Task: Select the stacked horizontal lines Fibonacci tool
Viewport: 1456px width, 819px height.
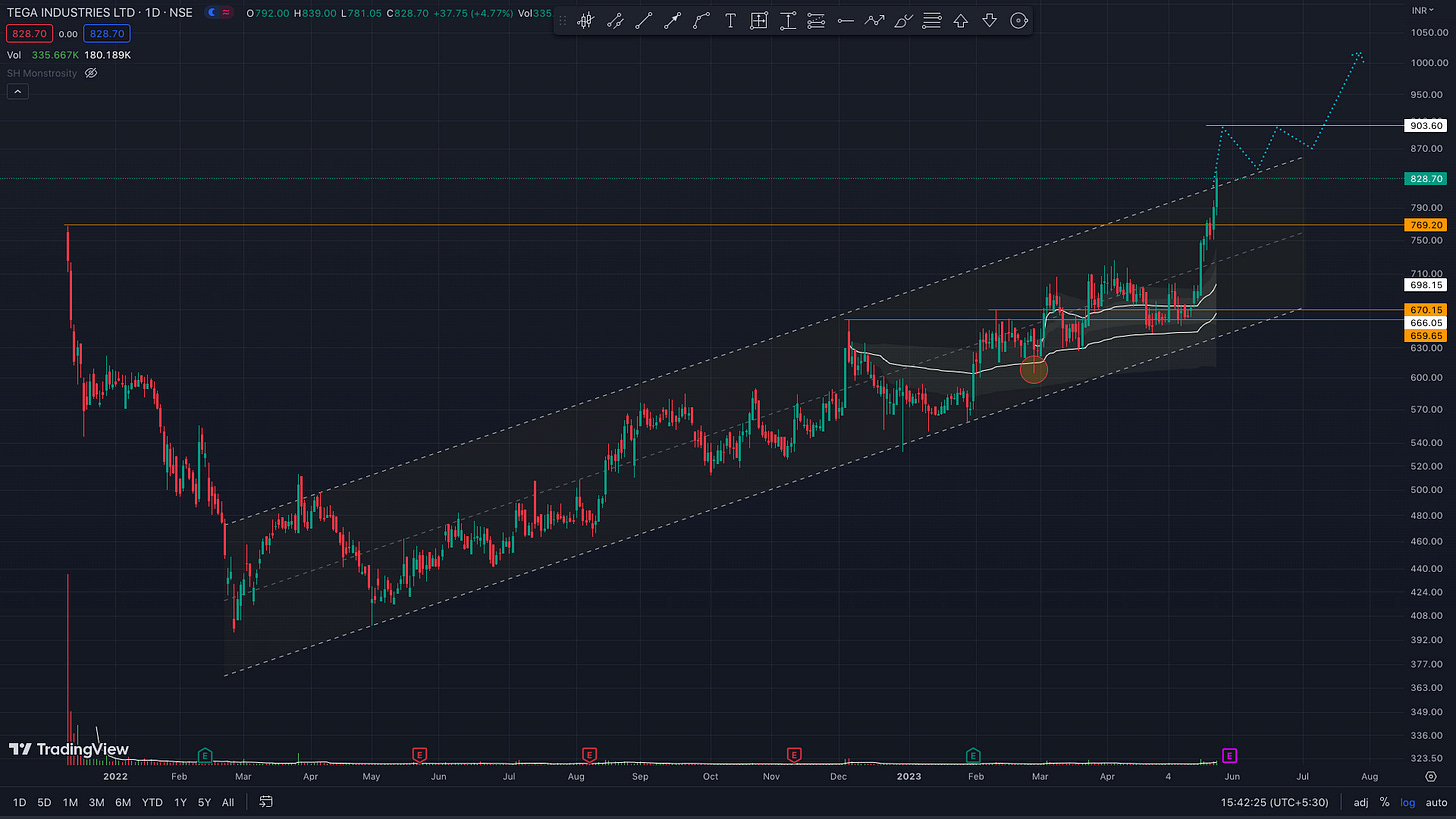Action: [x=932, y=20]
